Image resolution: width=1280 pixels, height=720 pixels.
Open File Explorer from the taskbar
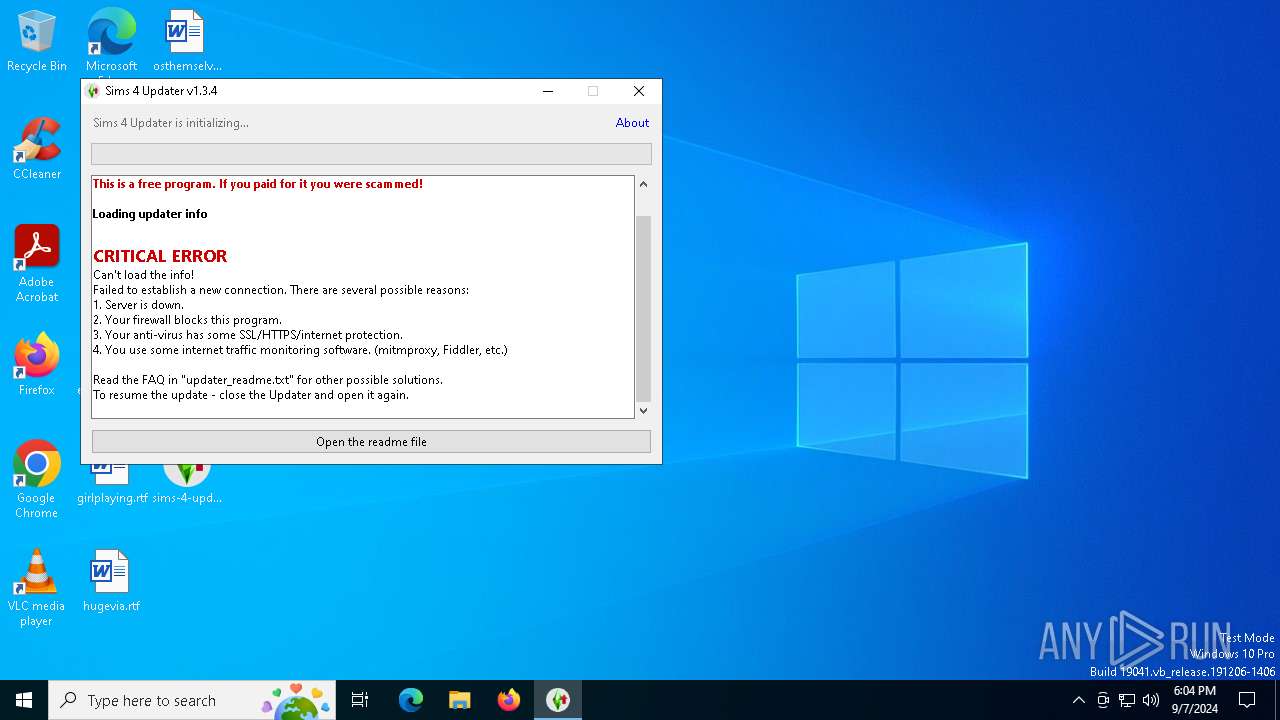460,700
